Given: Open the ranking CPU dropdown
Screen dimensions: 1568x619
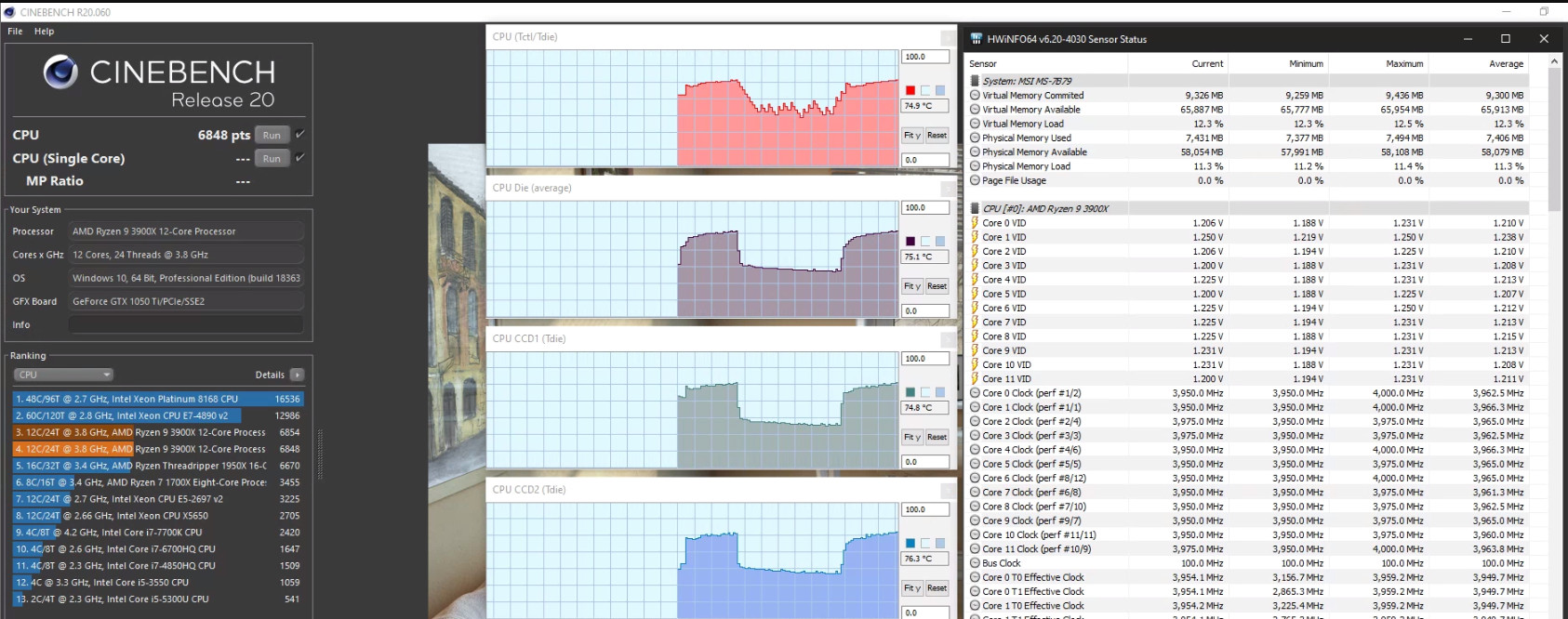Looking at the screenshot, I should (63, 375).
